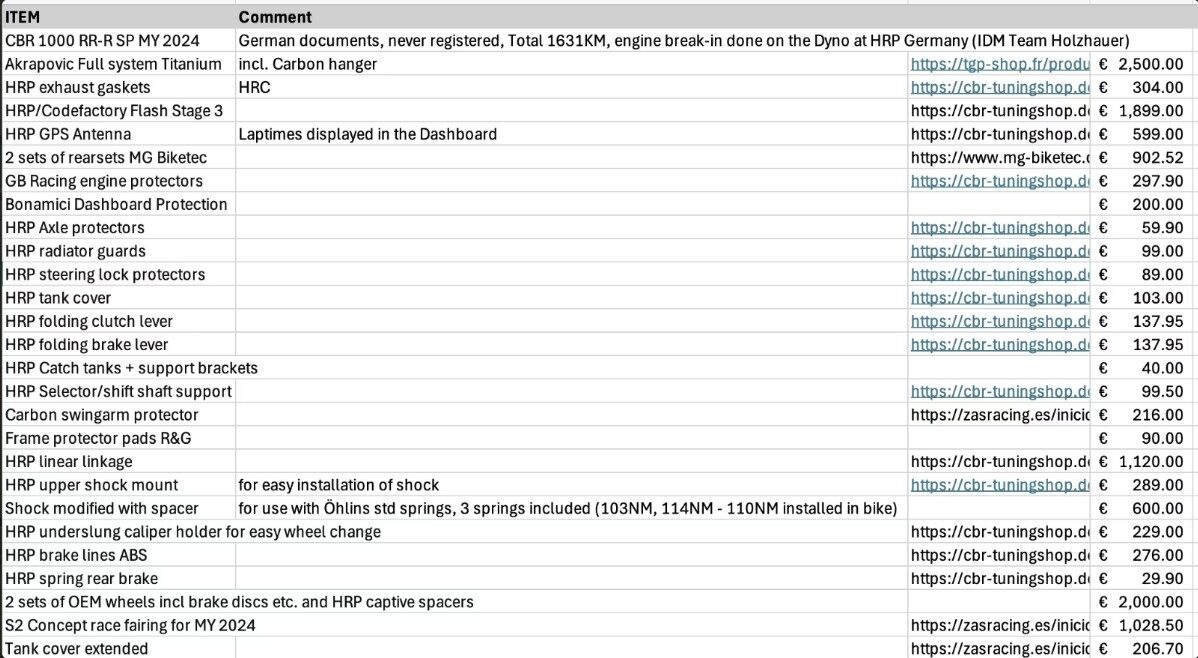The image size is (1198, 658).
Task: Click the 'Laptimes displayed in the Dashboard' comment
Action: [x=367, y=134]
